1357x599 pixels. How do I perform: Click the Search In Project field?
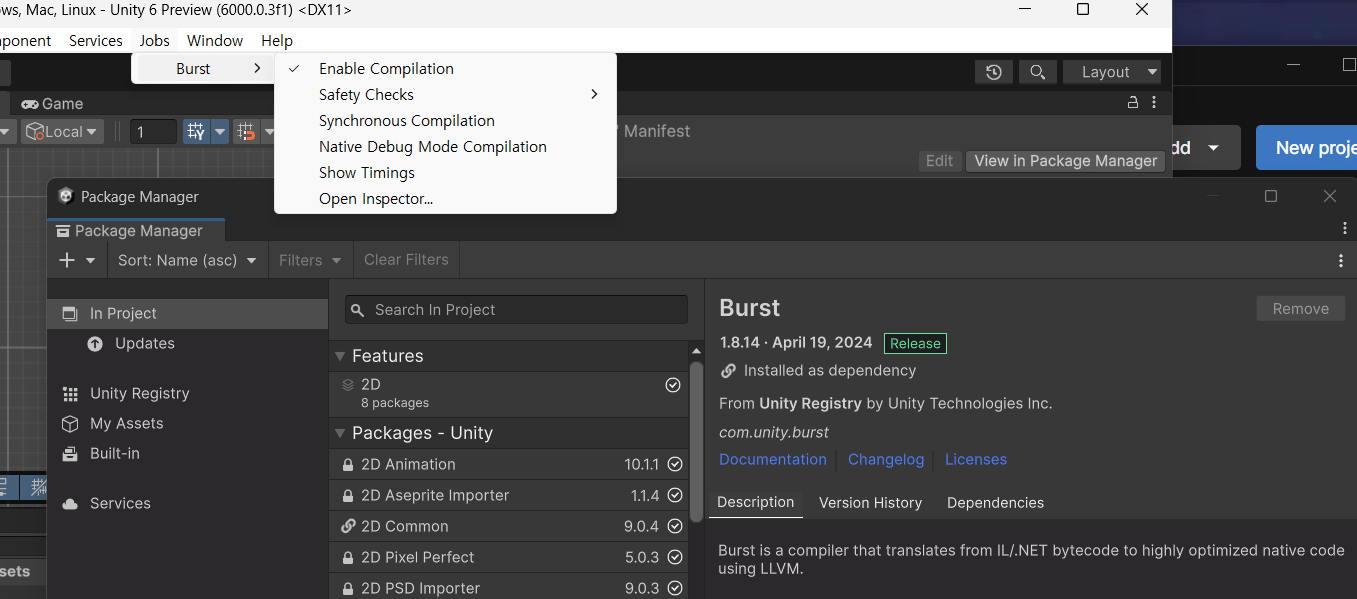click(x=516, y=310)
